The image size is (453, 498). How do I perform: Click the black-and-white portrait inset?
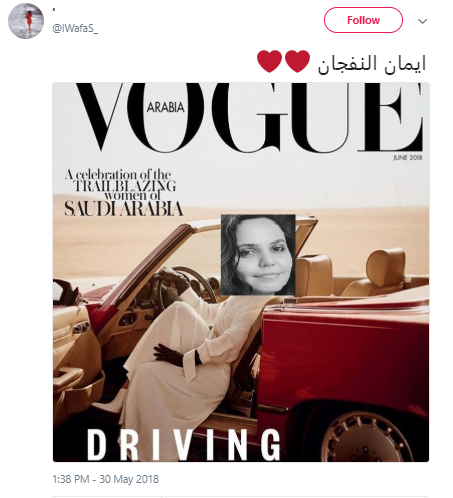click(x=258, y=255)
